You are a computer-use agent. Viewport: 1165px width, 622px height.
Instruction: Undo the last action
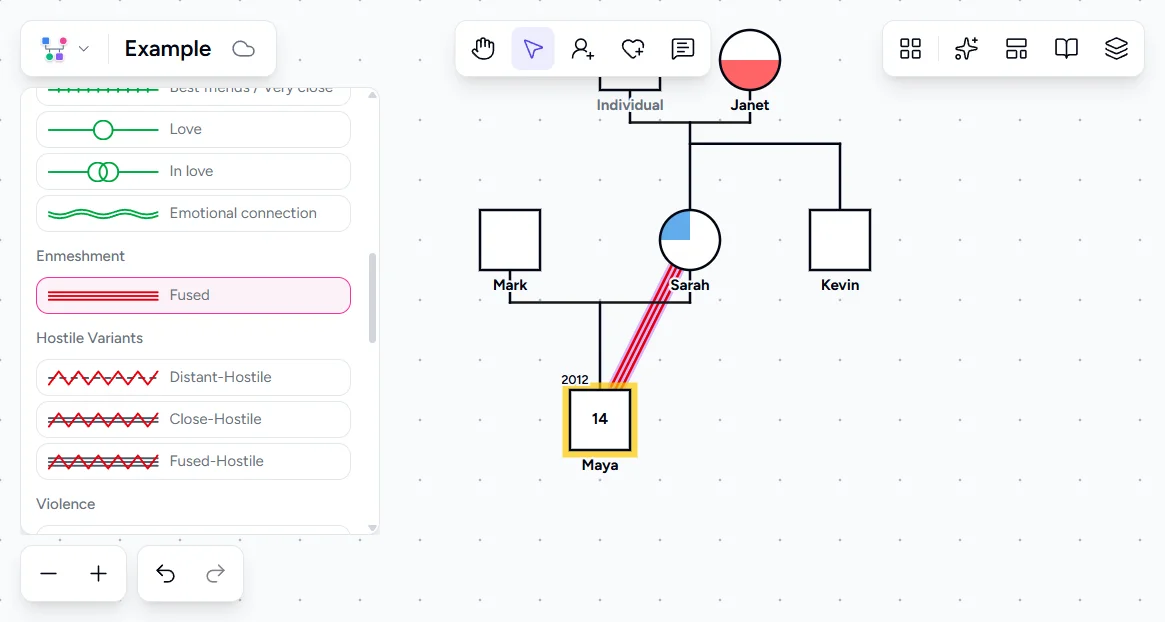point(165,574)
